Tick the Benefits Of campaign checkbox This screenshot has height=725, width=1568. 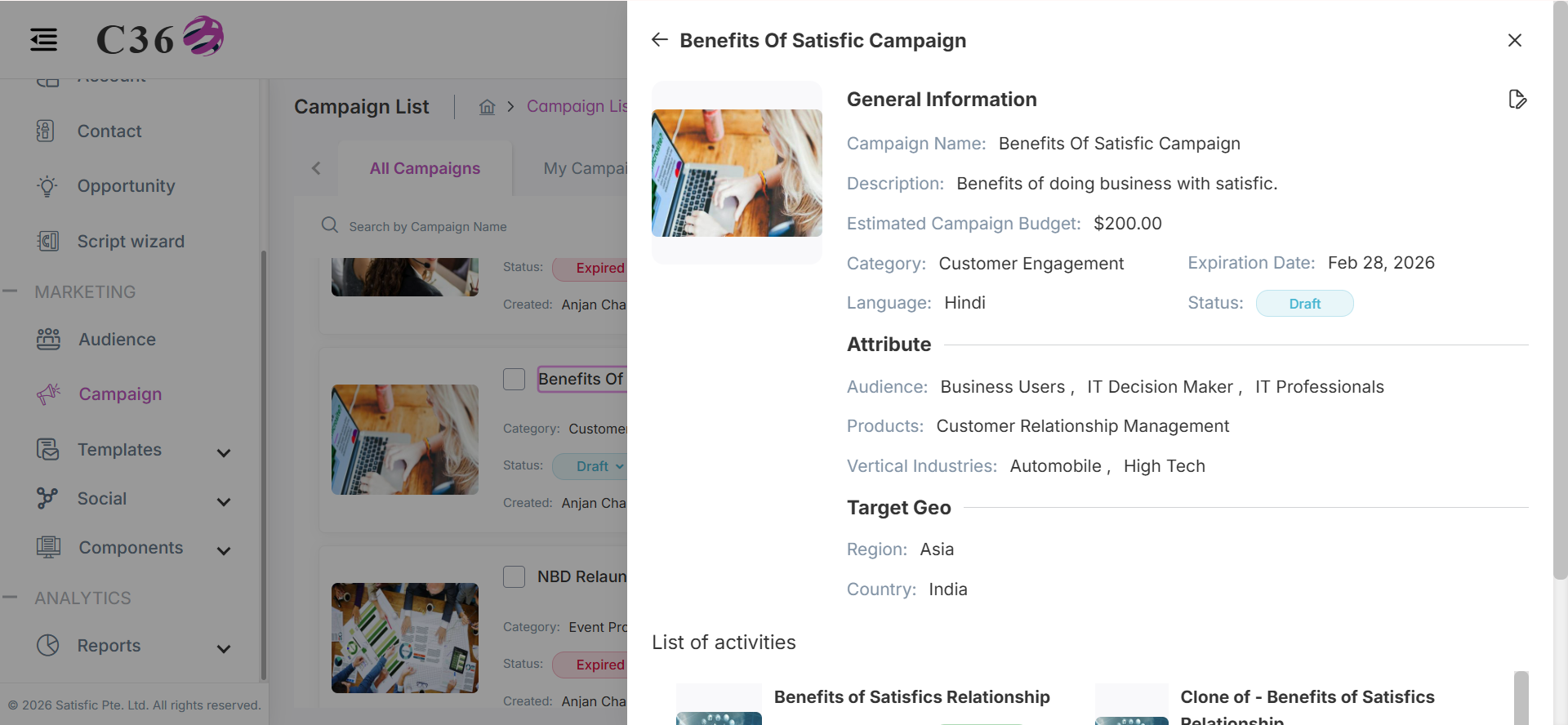click(514, 379)
